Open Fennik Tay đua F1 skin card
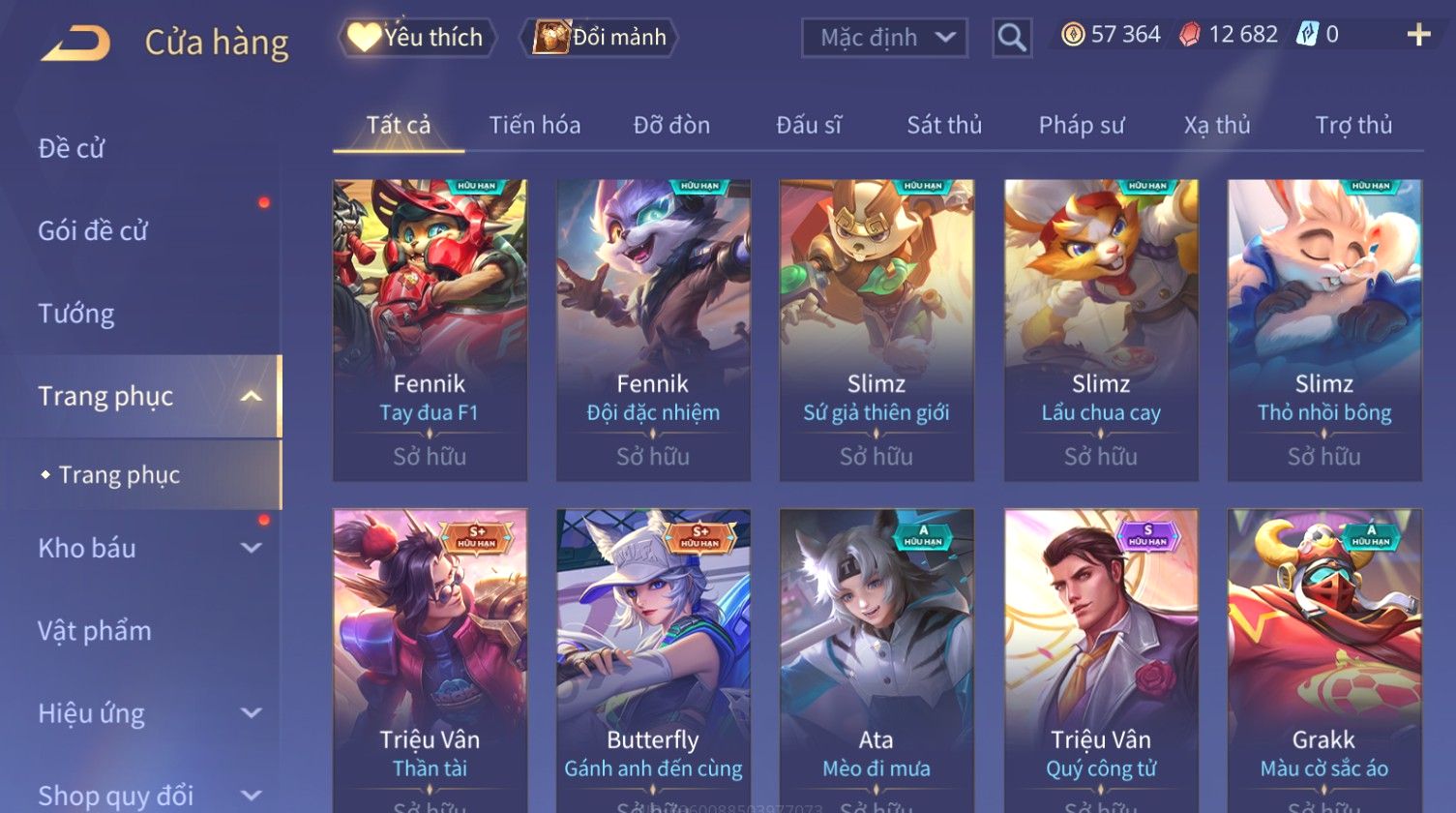Screen dimensions: 1456x813 (x=430, y=330)
